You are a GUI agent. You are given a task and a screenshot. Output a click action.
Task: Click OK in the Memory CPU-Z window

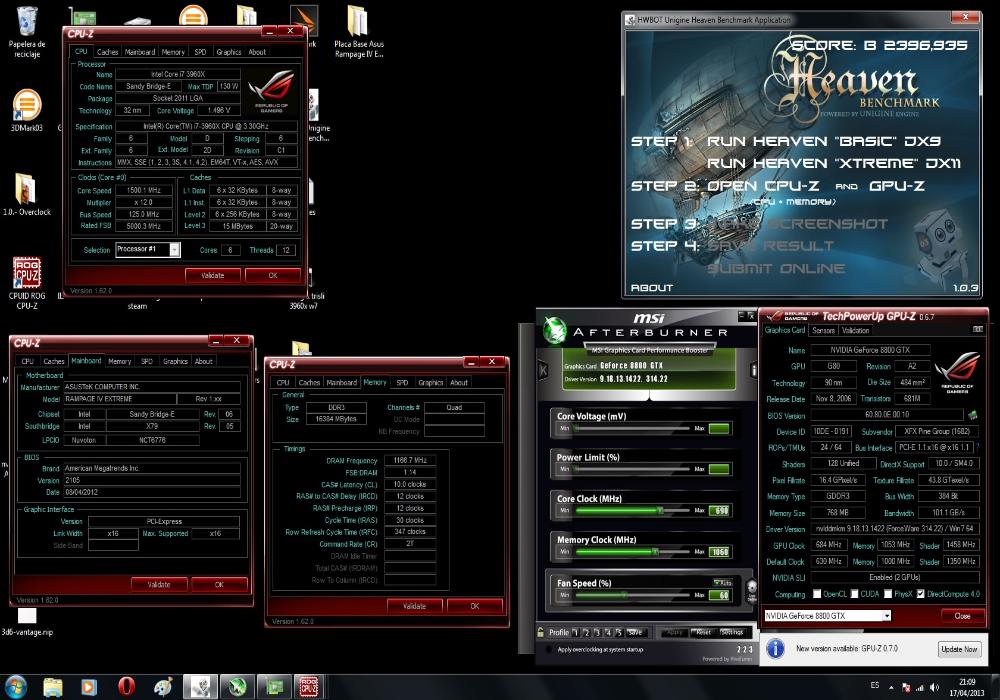(474, 606)
